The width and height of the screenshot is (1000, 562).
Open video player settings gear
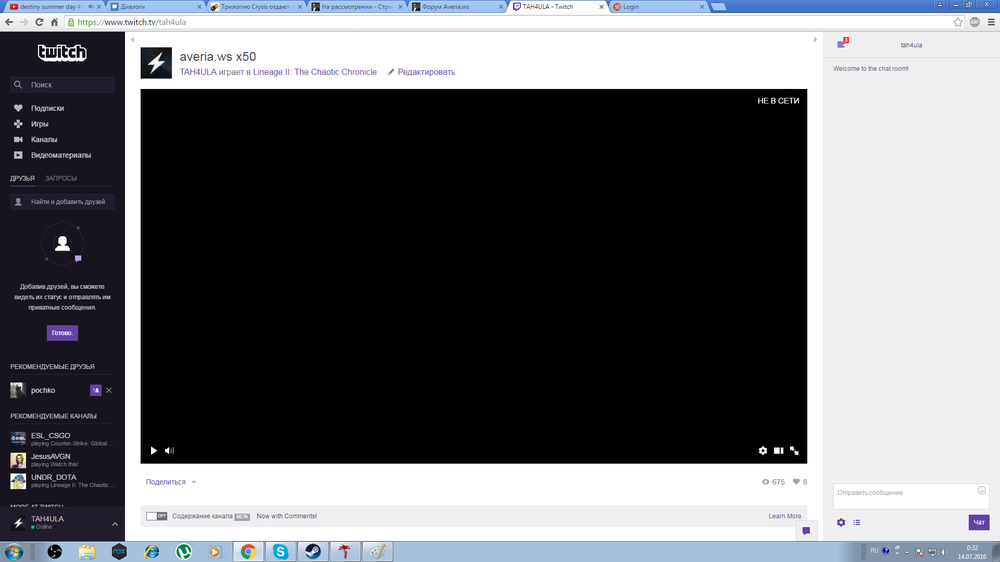[762, 451]
